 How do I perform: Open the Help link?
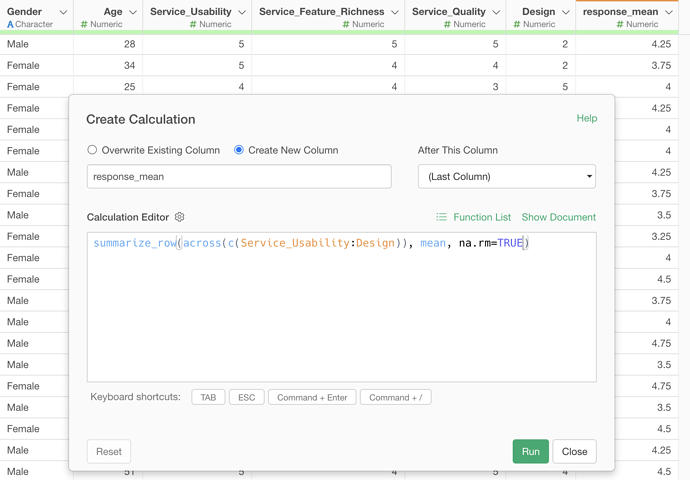(587, 118)
